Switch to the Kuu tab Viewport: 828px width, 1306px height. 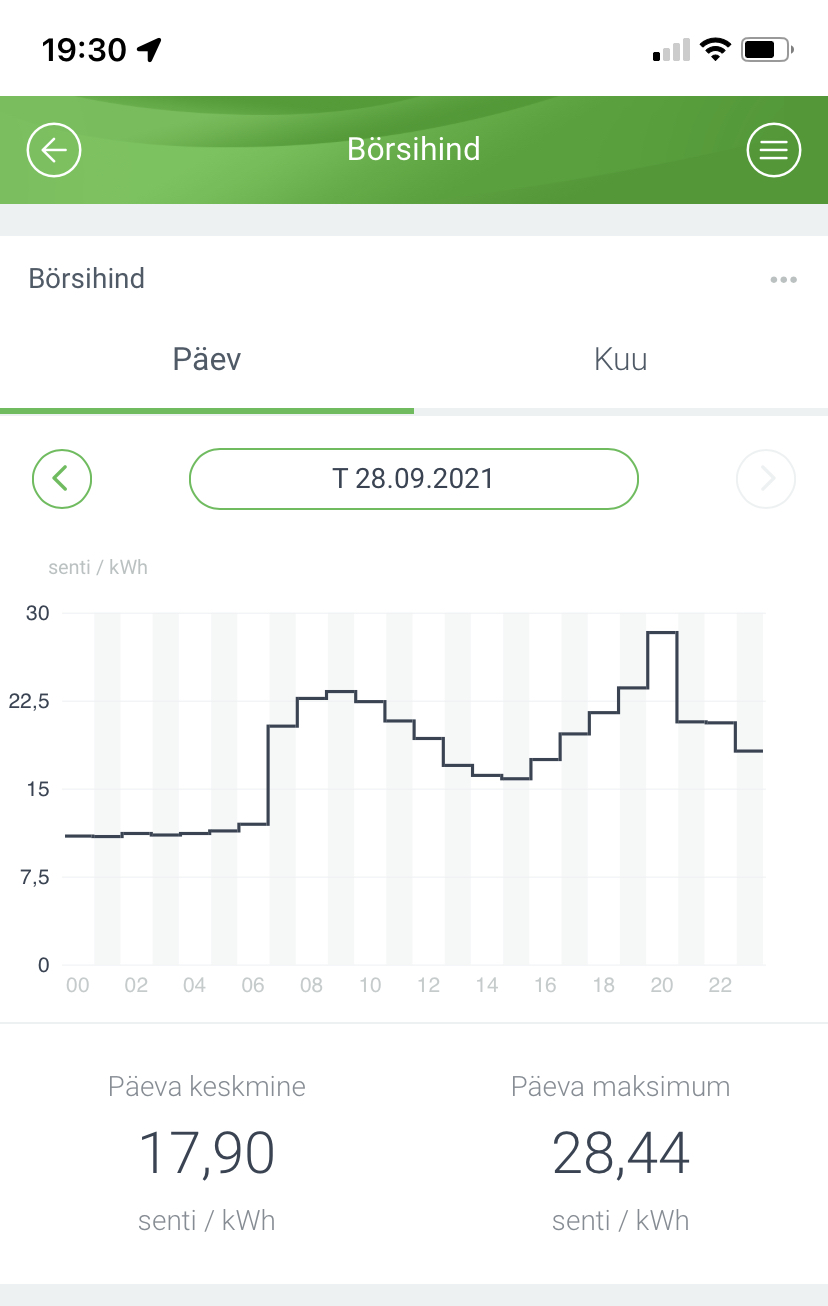point(620,360)
